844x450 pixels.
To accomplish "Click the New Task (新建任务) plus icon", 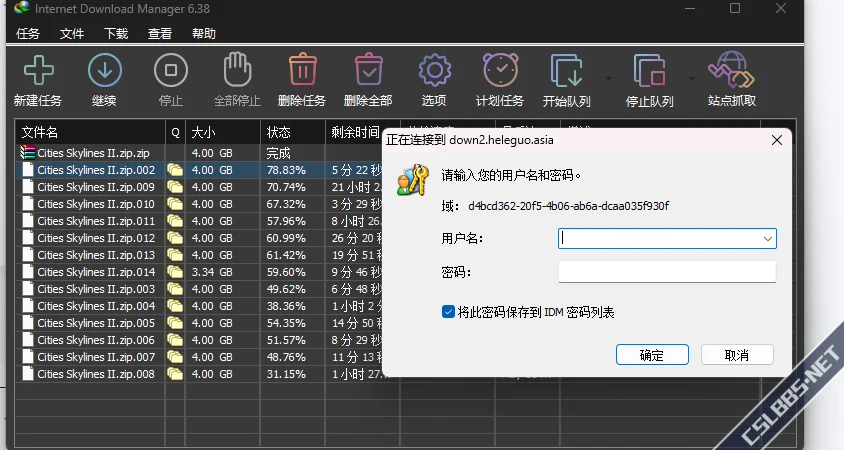I will (39, 71).
